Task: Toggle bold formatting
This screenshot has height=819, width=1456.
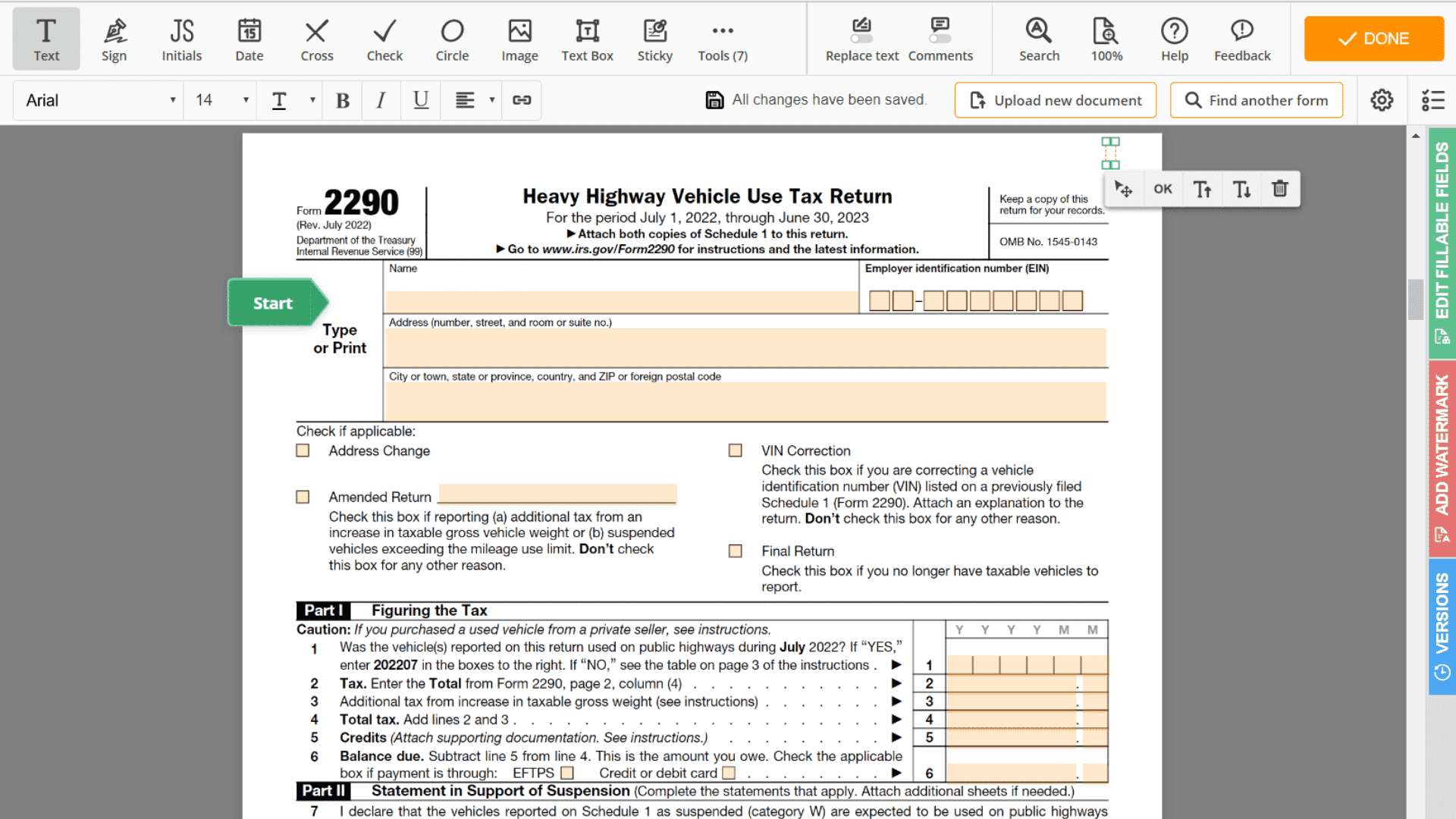Action: click(343, 100)
